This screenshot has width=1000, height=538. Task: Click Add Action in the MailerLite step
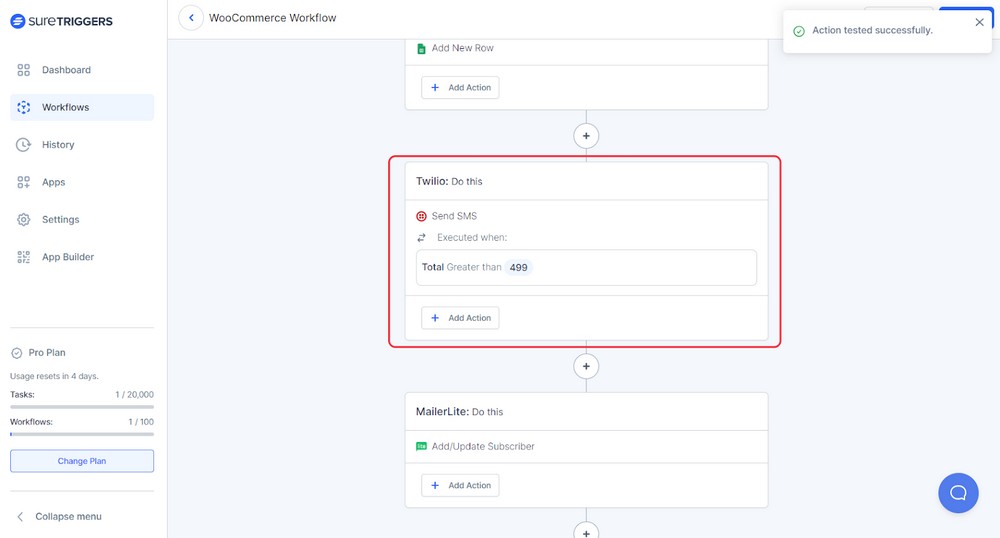point(460,485)
